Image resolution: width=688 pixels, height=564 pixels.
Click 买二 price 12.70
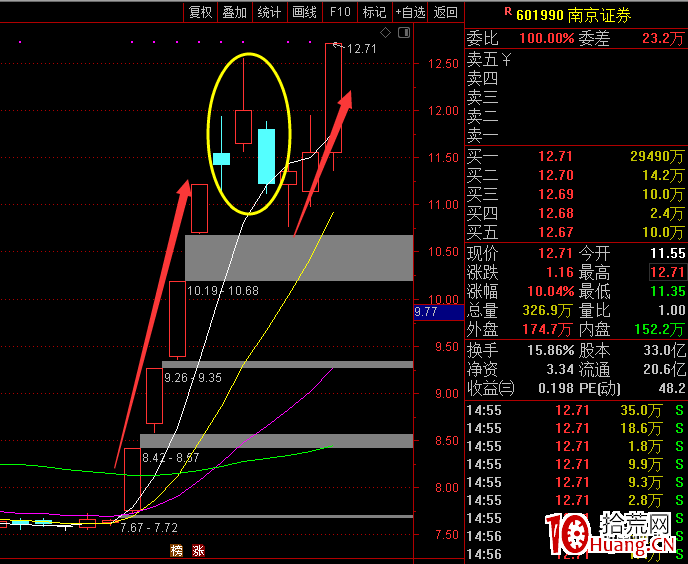point(555,176)
